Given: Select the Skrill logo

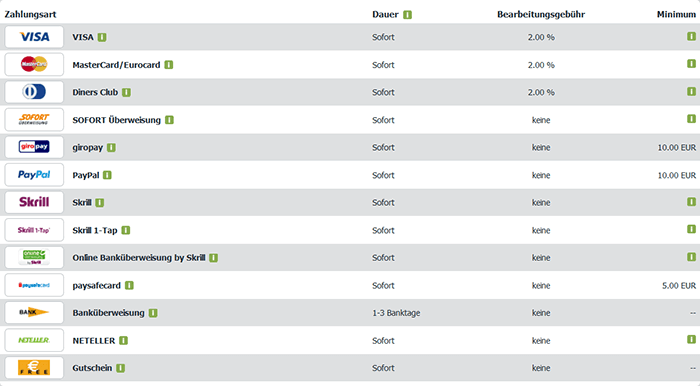Looking at the screenshot, I should (34, 202).
